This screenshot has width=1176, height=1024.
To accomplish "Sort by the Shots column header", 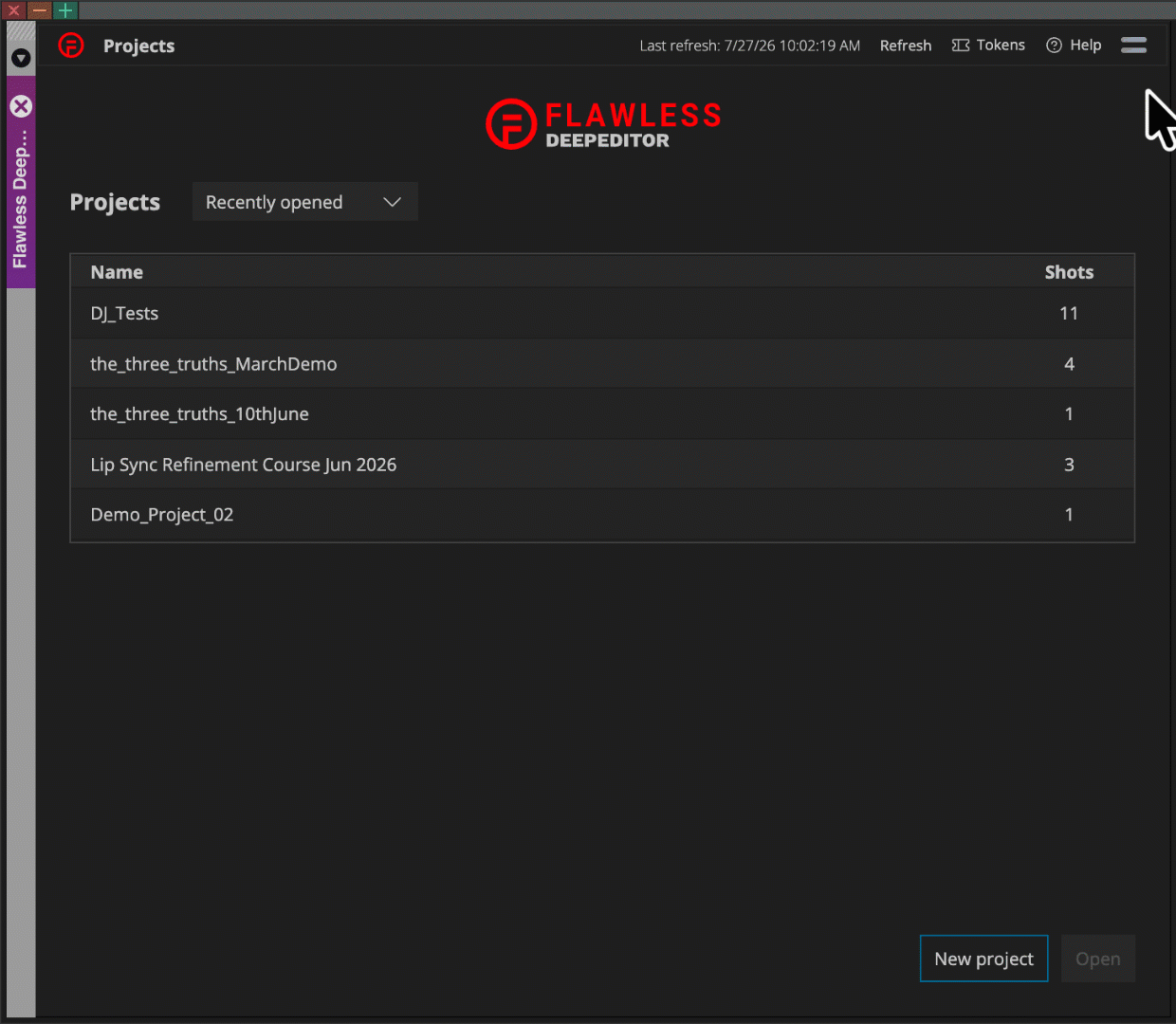I will click(x=1069, y=272).
